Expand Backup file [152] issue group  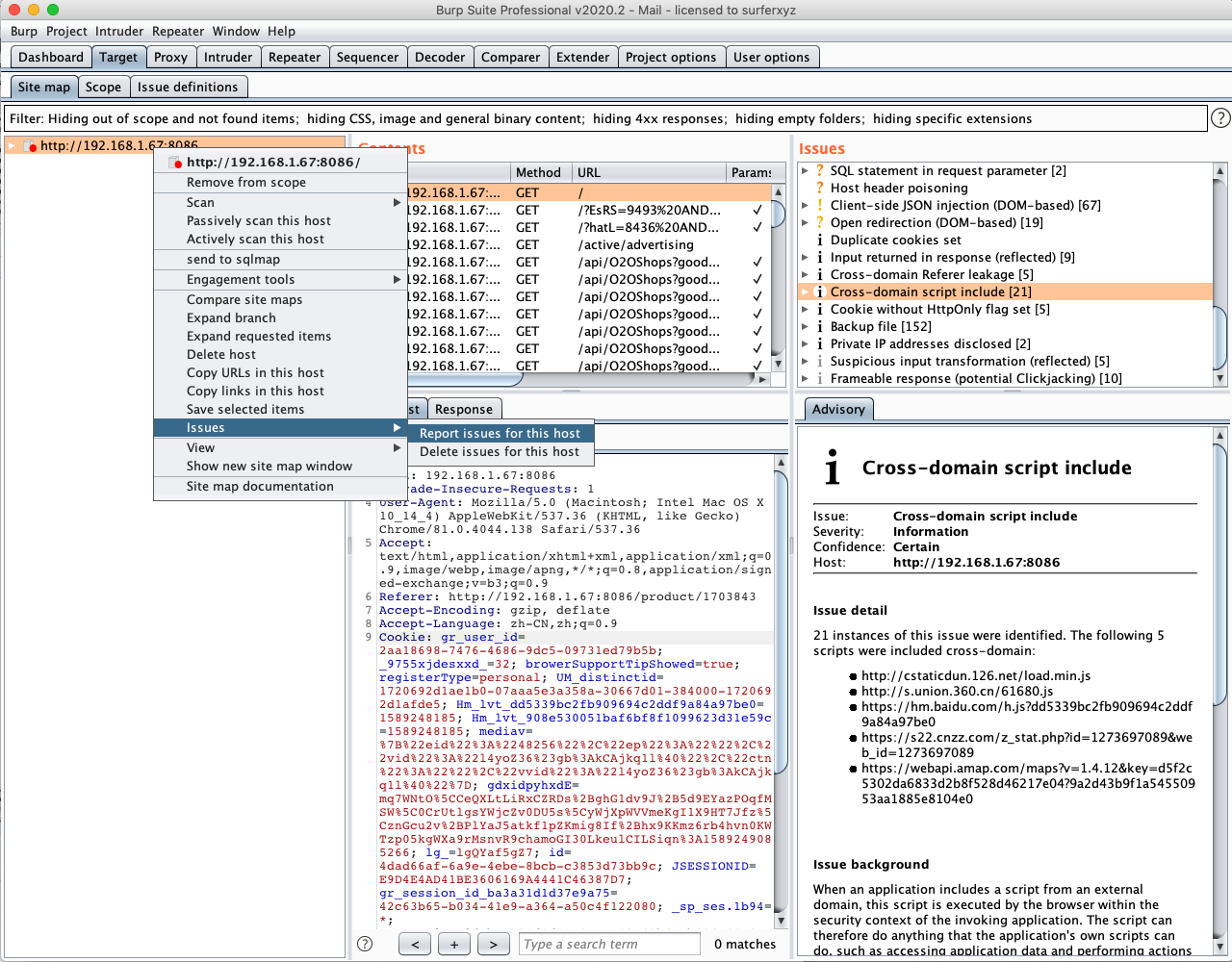coord(805,326)
